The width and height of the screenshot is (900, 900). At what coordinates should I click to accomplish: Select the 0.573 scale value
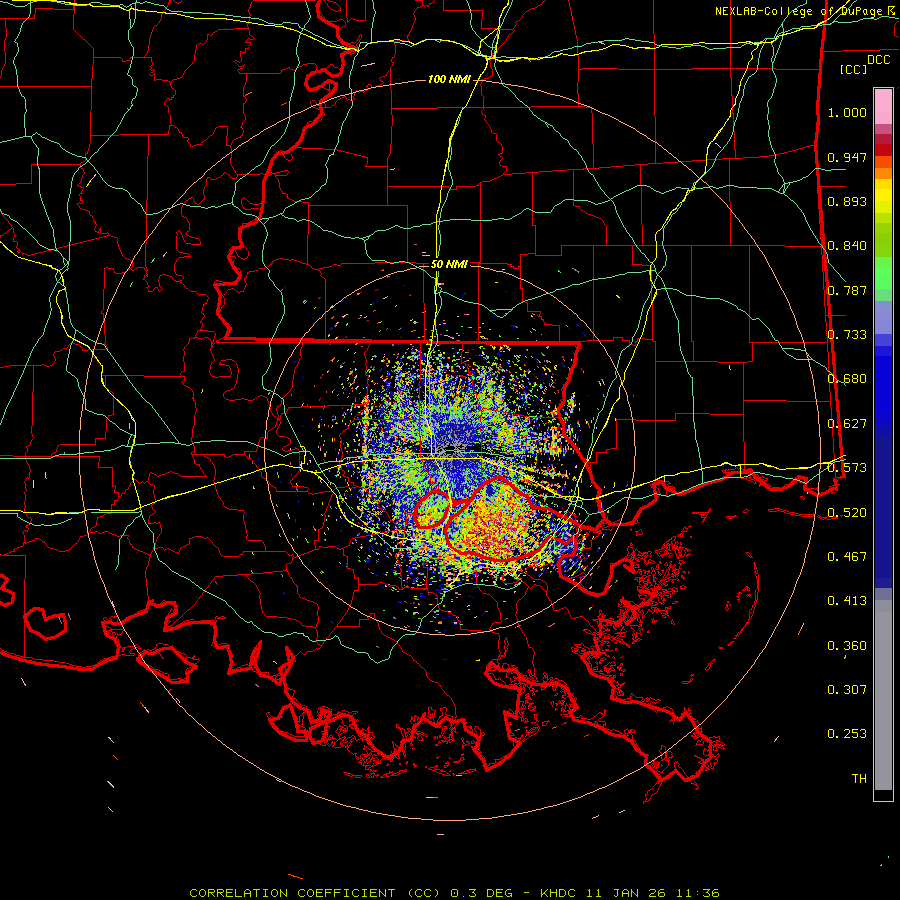847,468
